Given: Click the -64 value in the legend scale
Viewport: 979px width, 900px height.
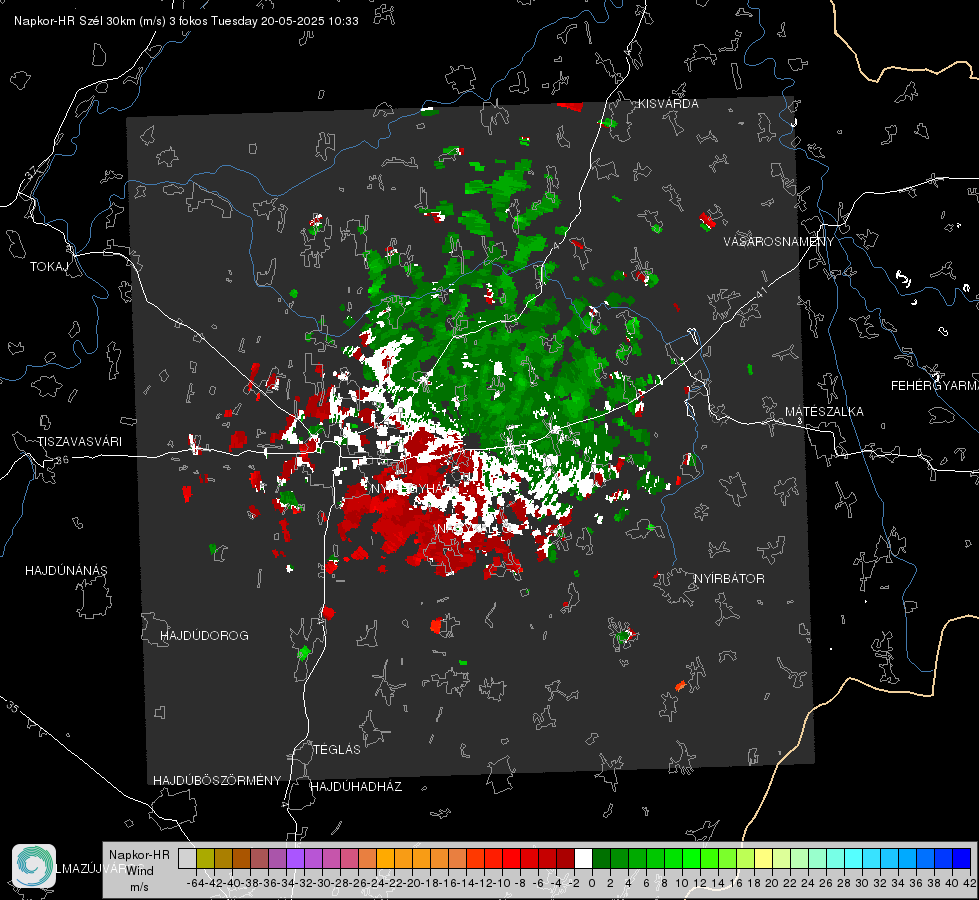Looking at the screenshot, I should [195, 883].
